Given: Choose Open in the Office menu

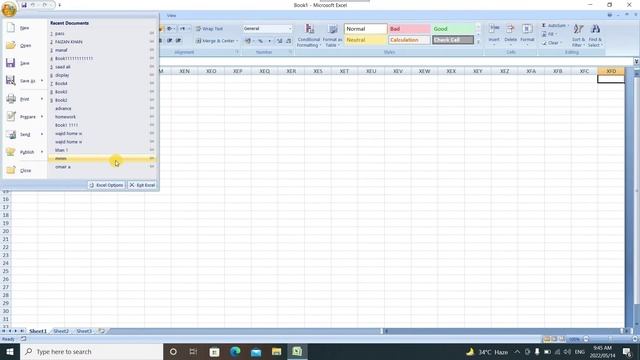Looking at the screenshot, I should pos(24,45).
